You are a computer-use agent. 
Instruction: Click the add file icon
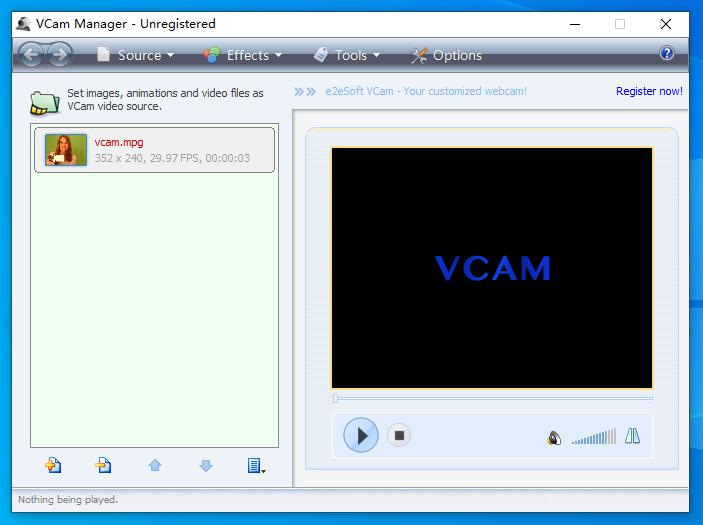click(x=53, y=465)
